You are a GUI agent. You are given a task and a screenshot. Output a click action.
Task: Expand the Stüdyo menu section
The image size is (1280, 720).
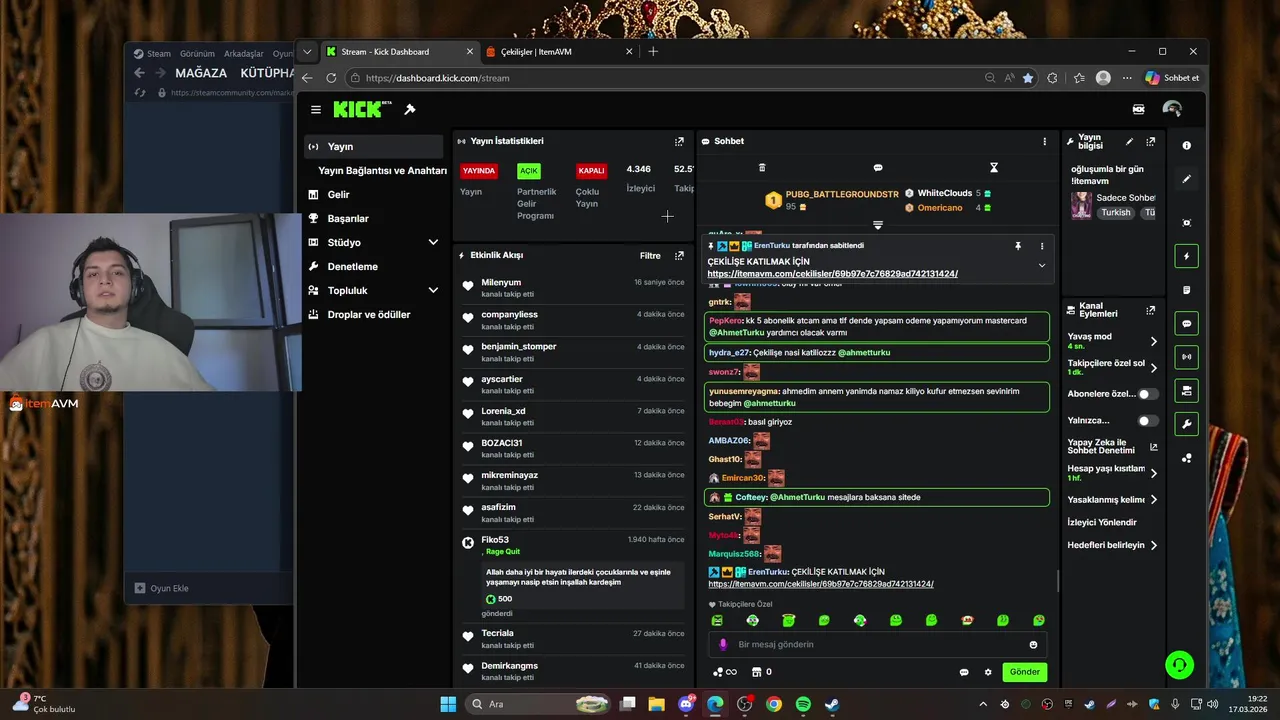433,242
